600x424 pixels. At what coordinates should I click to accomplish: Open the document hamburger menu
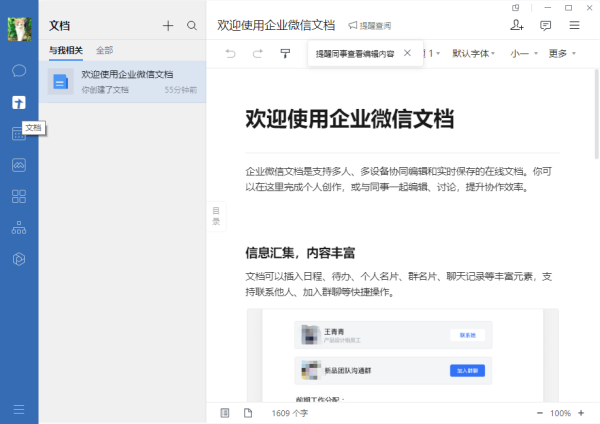click(574, 25)
